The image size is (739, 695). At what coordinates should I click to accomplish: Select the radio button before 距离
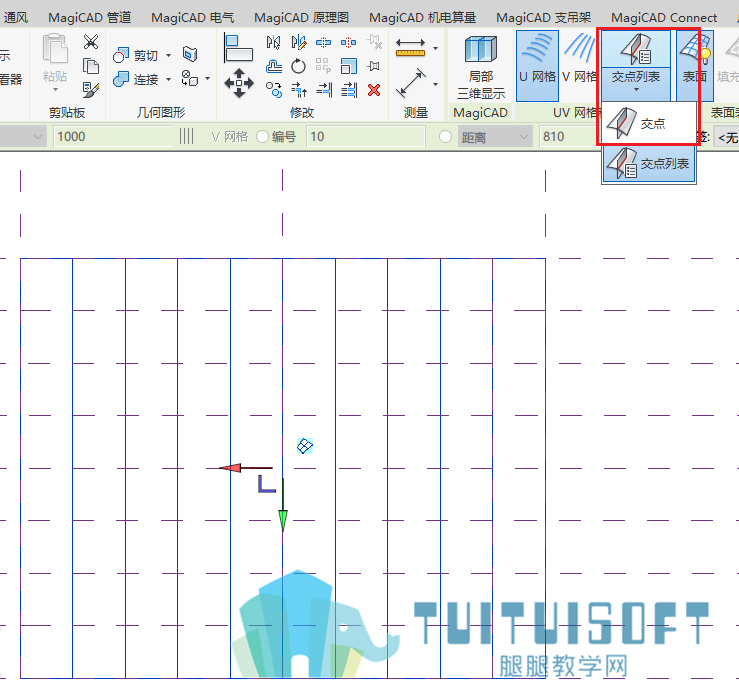click(445, 137)
